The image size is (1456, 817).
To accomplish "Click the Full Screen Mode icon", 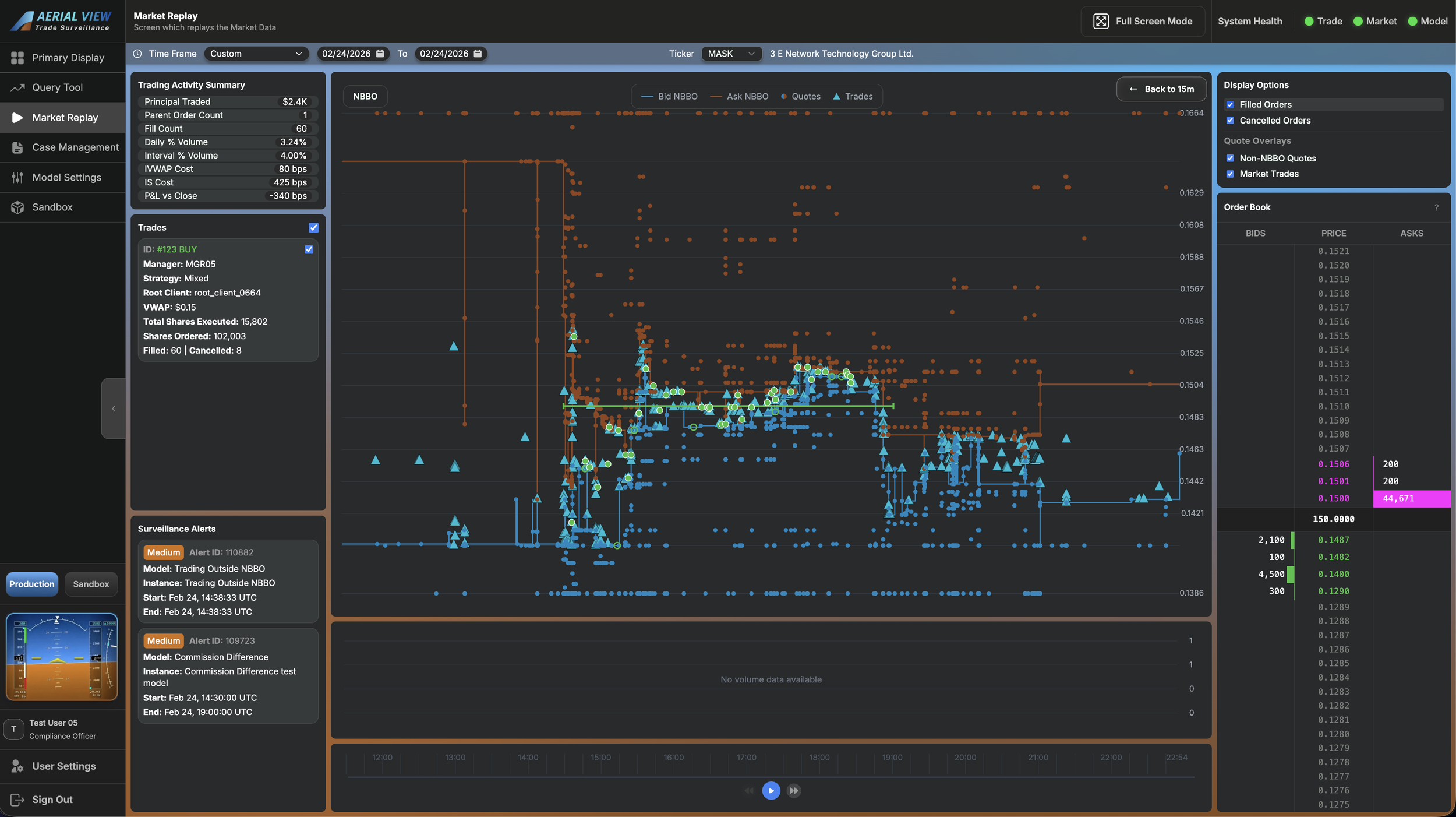I will point(1100,22).
